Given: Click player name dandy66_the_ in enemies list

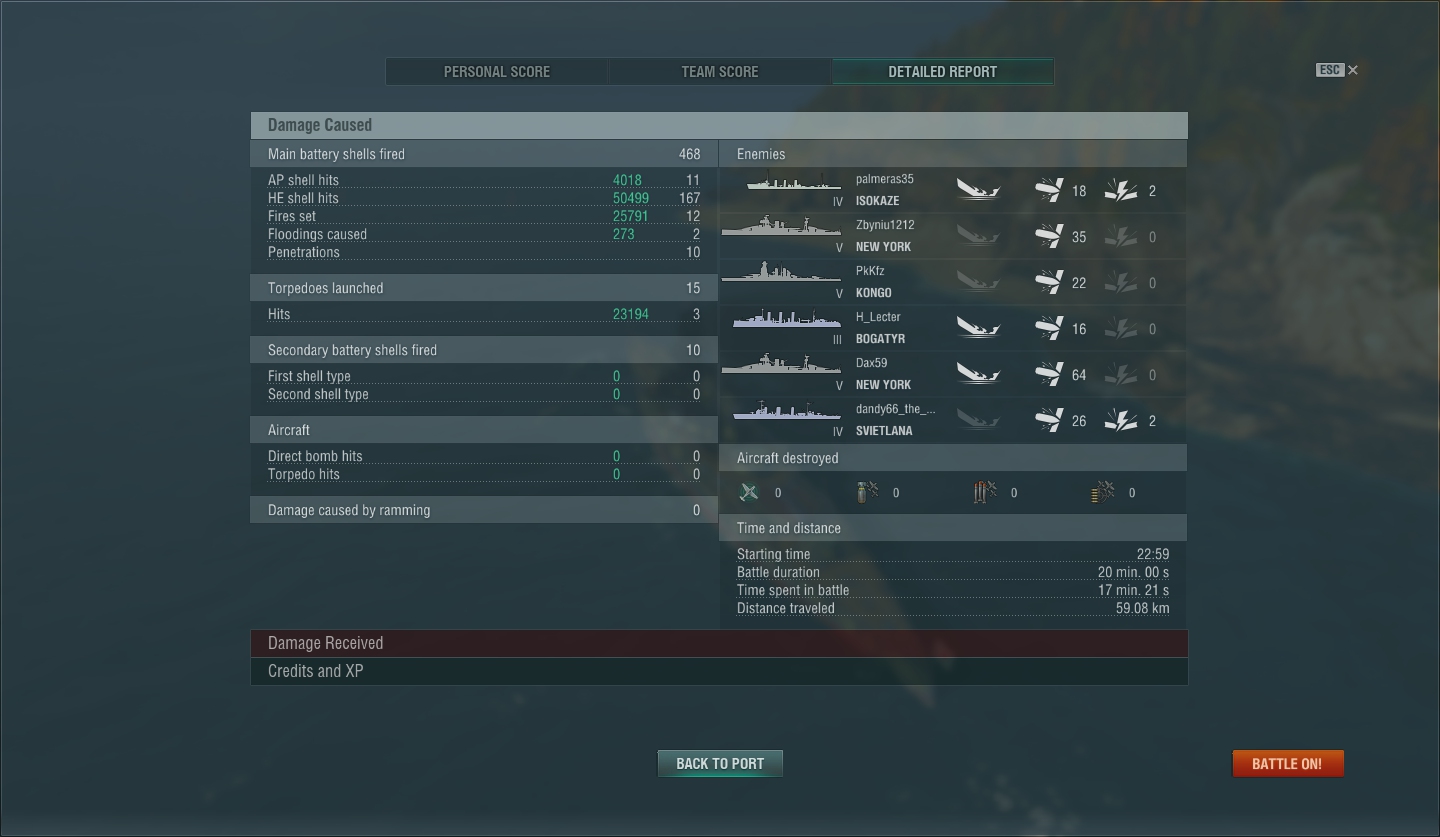Looking at the screenshot, I should click(x=896, y=409).
